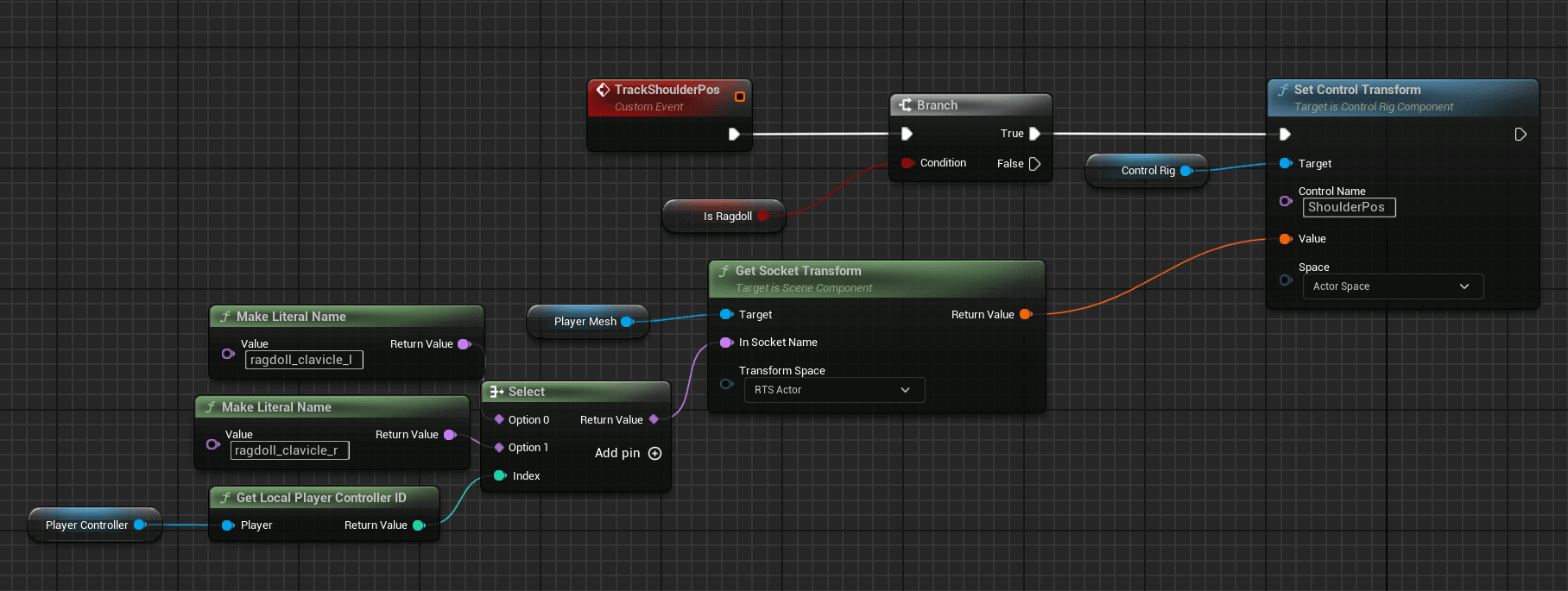1568x591 pixels.
Task: Click Select node Index pin
Action: point(500,476)
